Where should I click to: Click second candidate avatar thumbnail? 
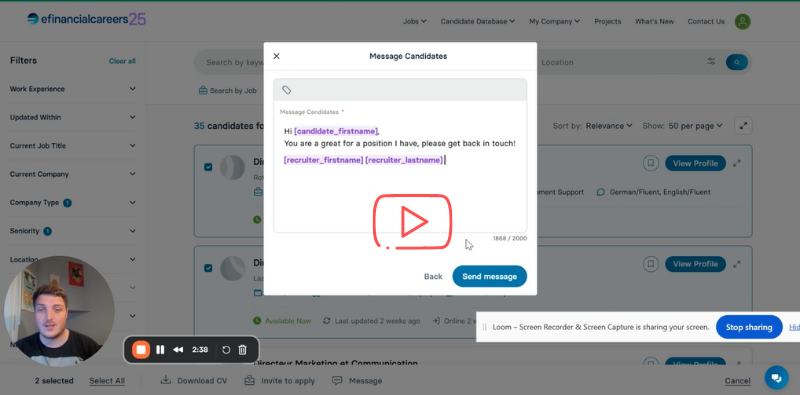pos(233,268)
